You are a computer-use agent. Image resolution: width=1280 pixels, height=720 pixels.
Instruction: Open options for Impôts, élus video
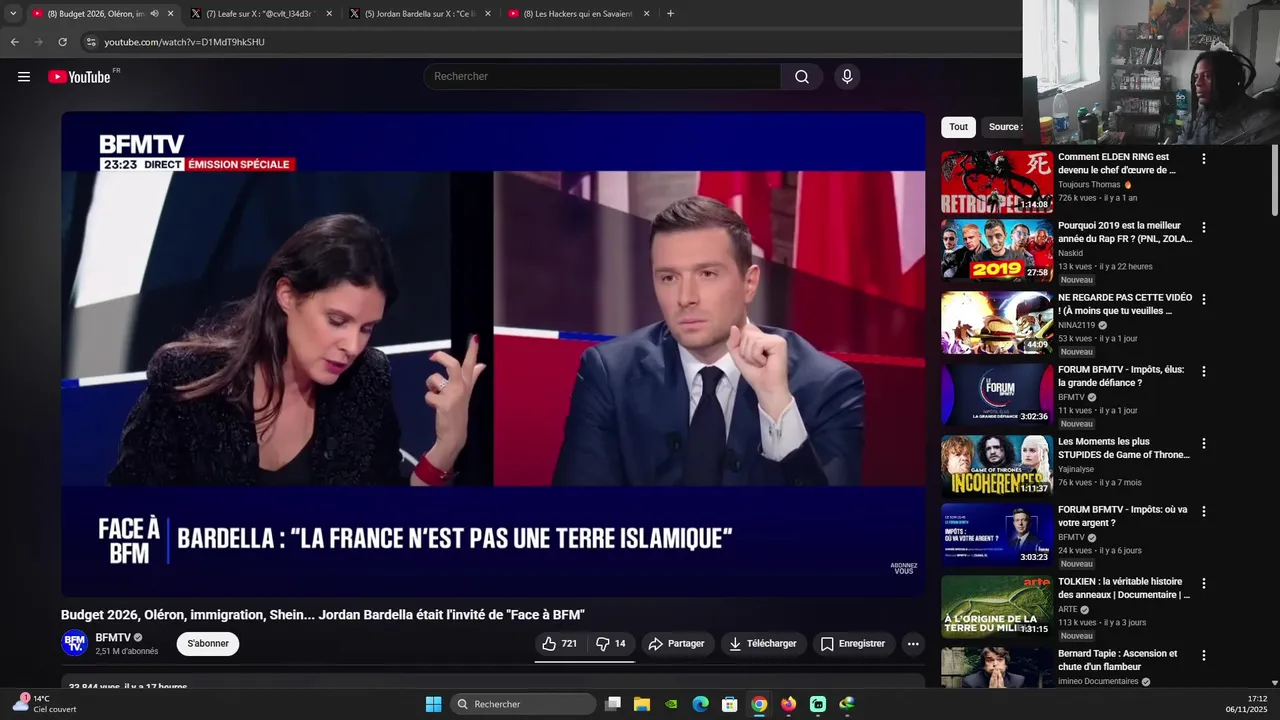[1203, 371]
